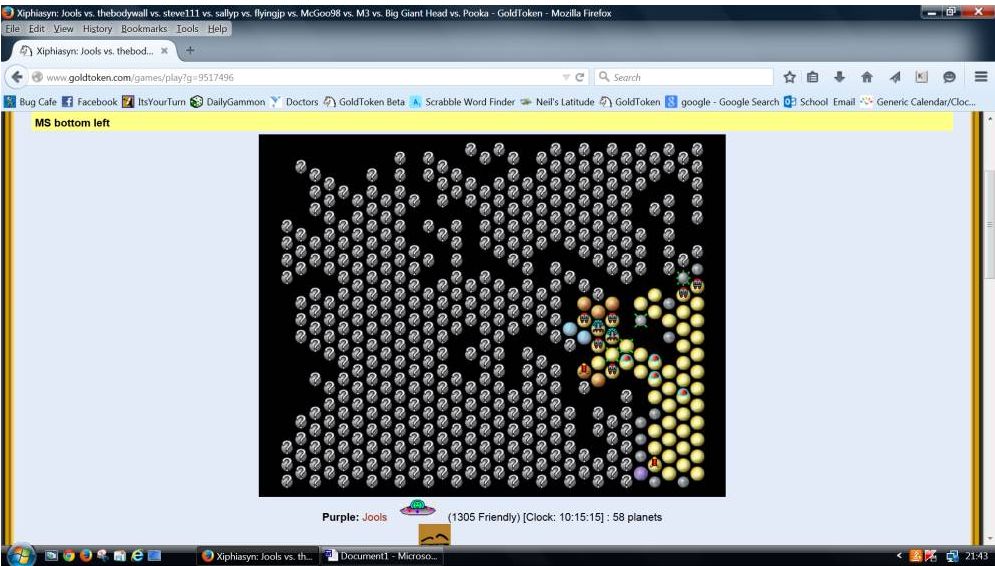Bookmark this page with the star icon
995x566 pixels.
[x=789, y=77]
